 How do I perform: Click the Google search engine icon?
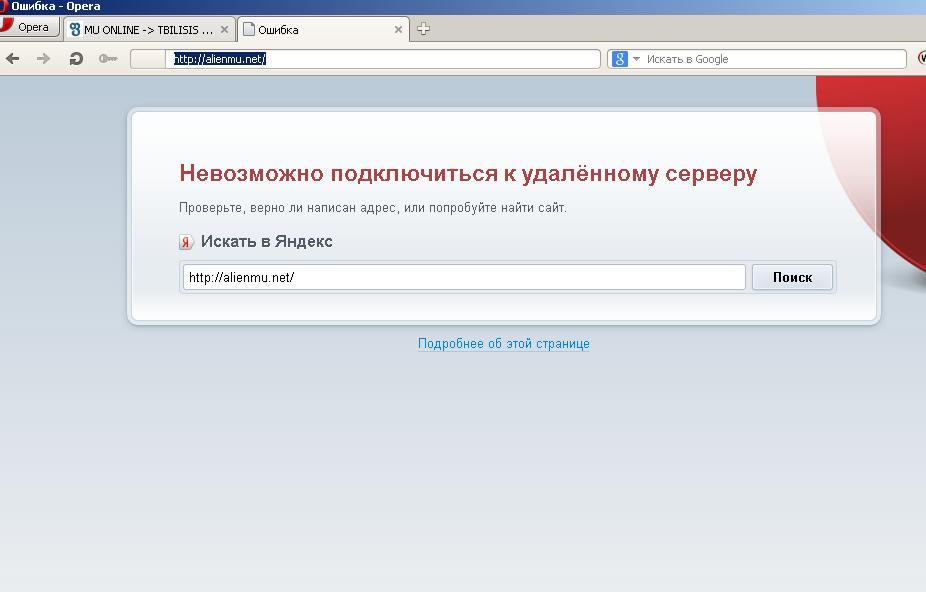click(x=619, y=59)
